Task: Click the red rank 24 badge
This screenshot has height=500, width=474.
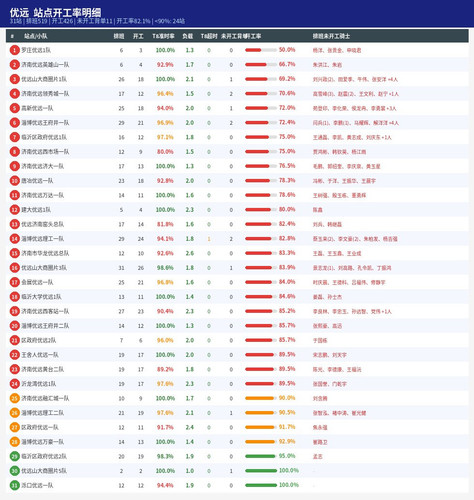Action: [14, 384]
